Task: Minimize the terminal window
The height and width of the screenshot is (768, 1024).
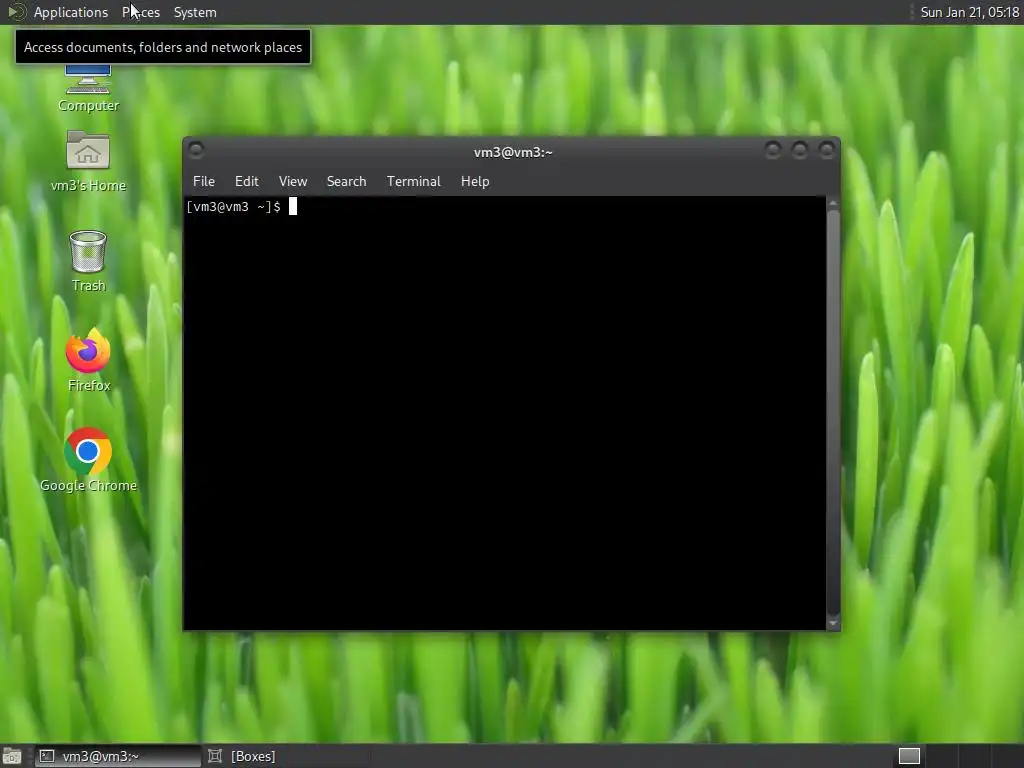Action: (x=773, y=151)
